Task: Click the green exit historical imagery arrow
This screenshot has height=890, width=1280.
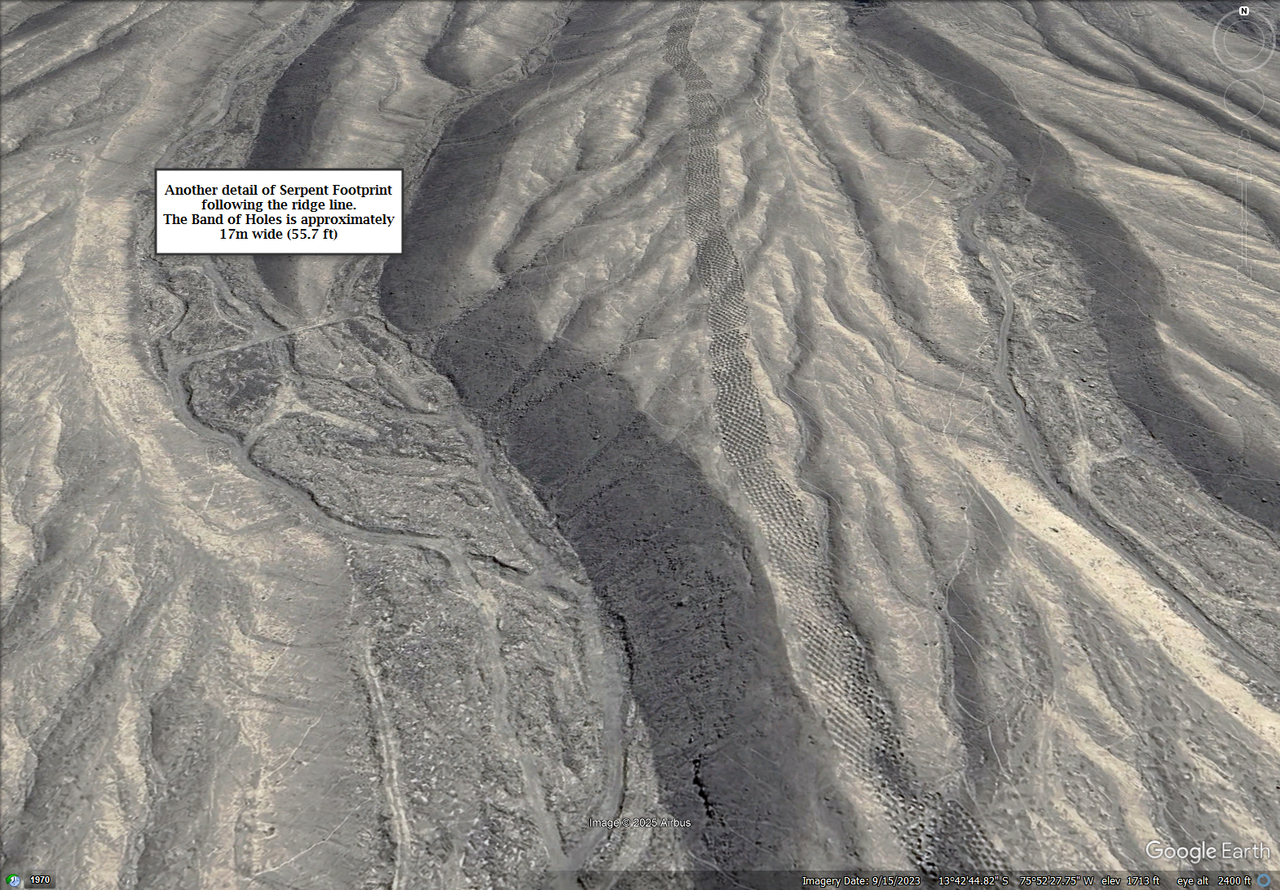Action: point(11,879)
